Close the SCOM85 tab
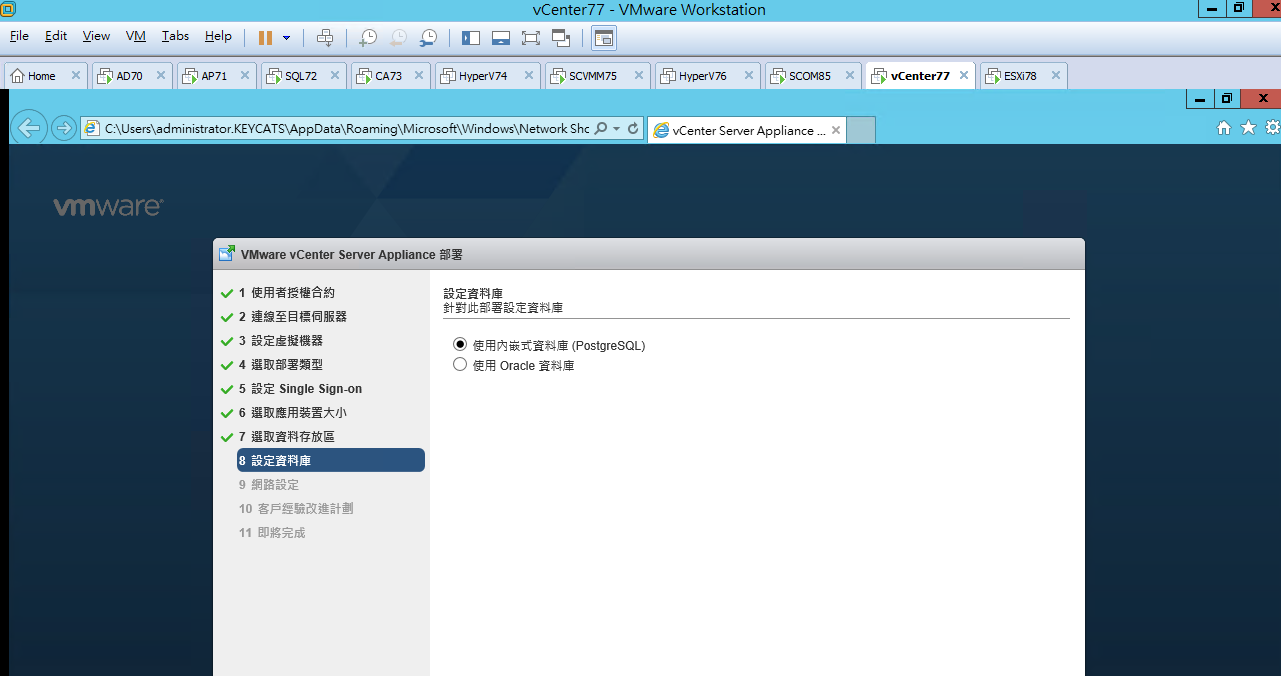Image resolution: width=1281 pixels, height=676 pixels. click(849, 75)
